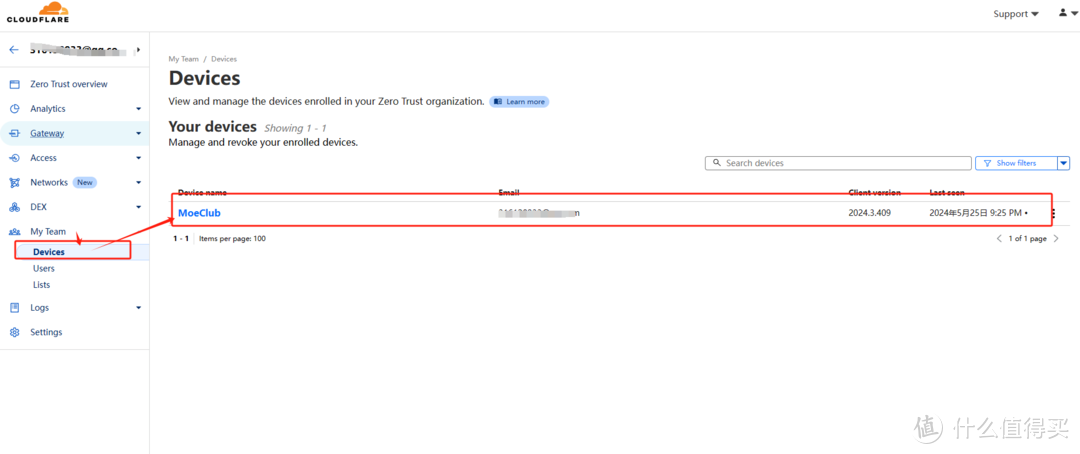Image resolution: width=1080 pixels, height=454 pixels.
Task: Expand the Logs section arrow
Action: 138,308
